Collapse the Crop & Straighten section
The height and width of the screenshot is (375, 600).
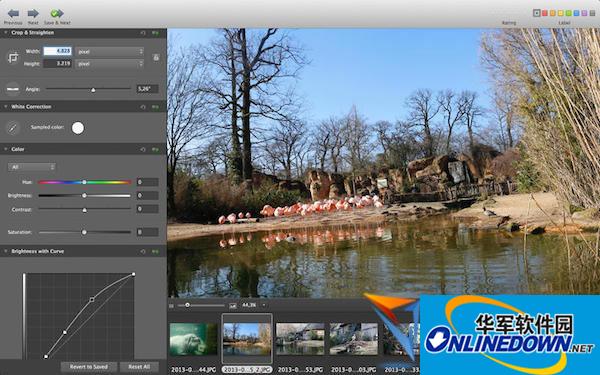coord(6,33)
